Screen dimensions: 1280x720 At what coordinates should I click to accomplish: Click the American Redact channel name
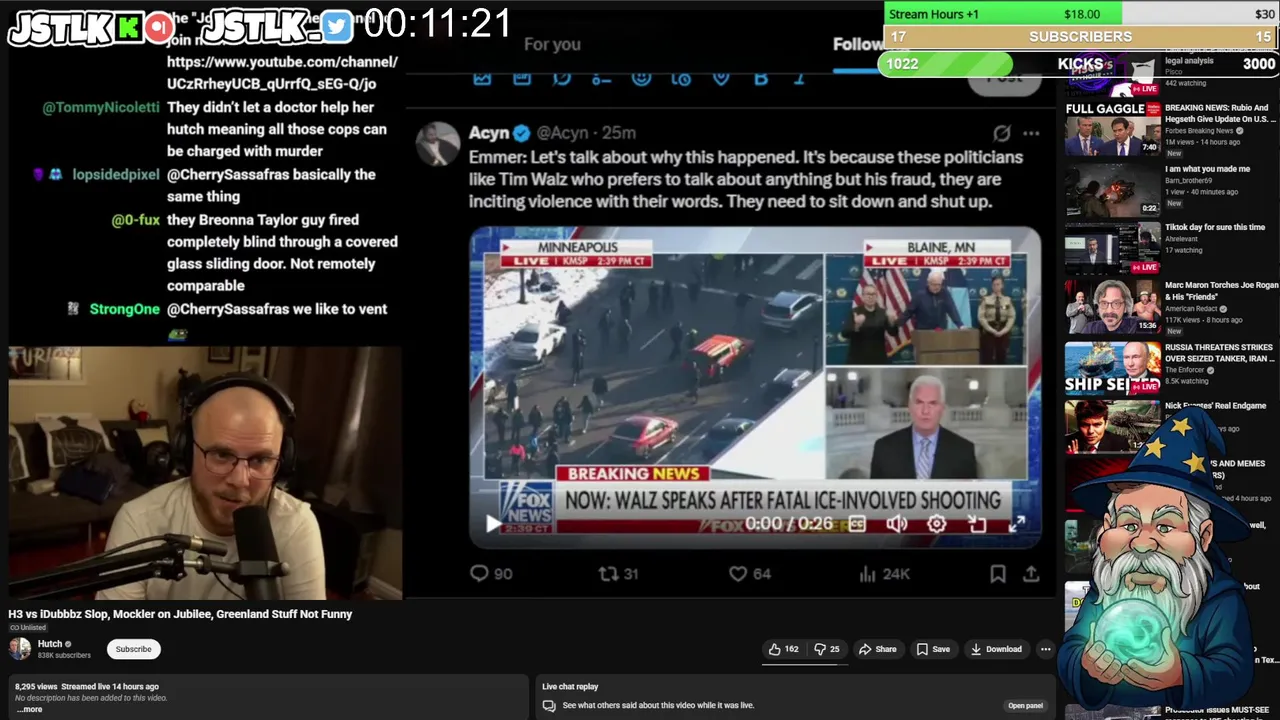point(1191,310)
